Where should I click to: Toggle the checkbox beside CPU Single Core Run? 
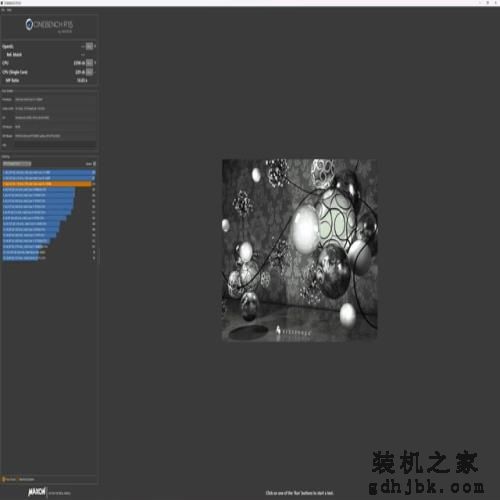pyautogui.click(x=95, y=72)
